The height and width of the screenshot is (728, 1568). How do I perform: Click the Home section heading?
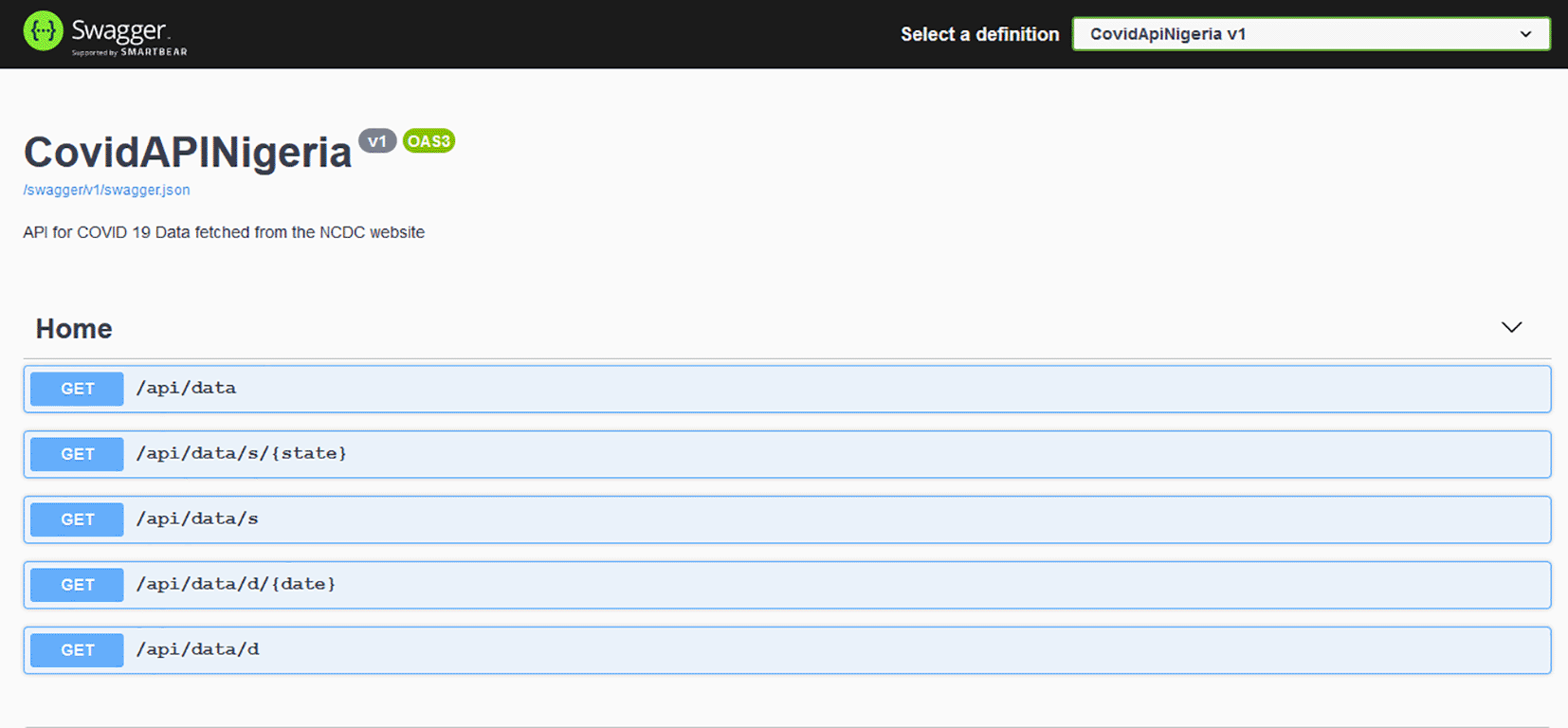pyautogui.click(x=74, y=329)
